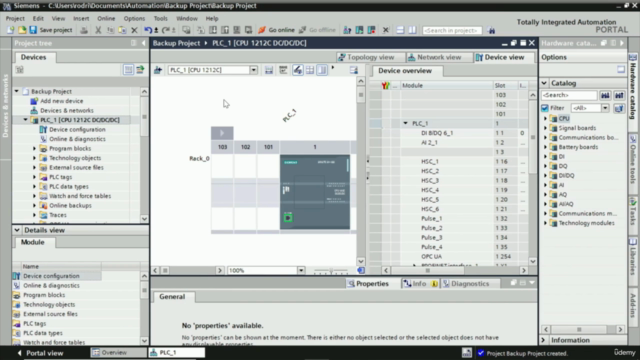Screen dimensions: 640x360
Task: Open the Info tab in inspector
Action: 419,284
